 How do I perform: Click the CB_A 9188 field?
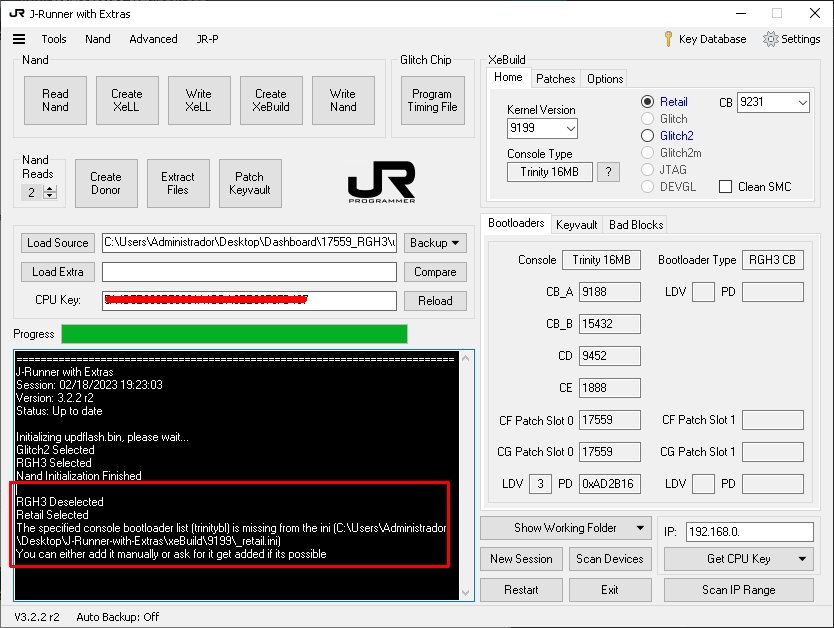(610, 292)
